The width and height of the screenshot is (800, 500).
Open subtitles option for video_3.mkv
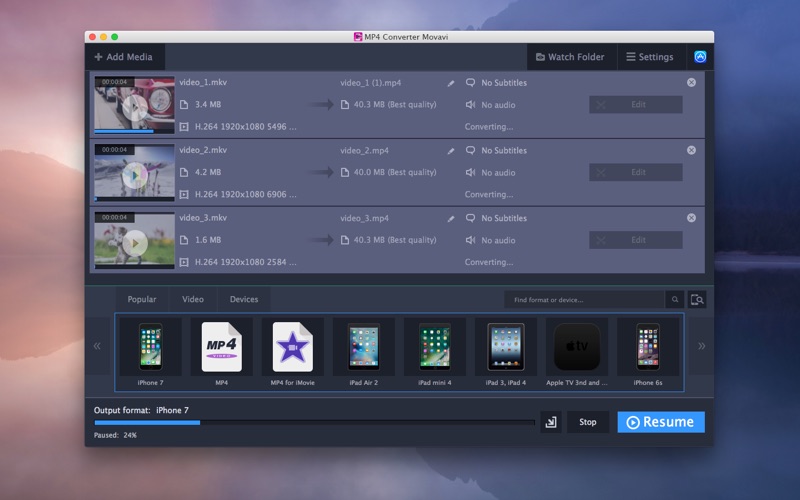click(496, 218)
